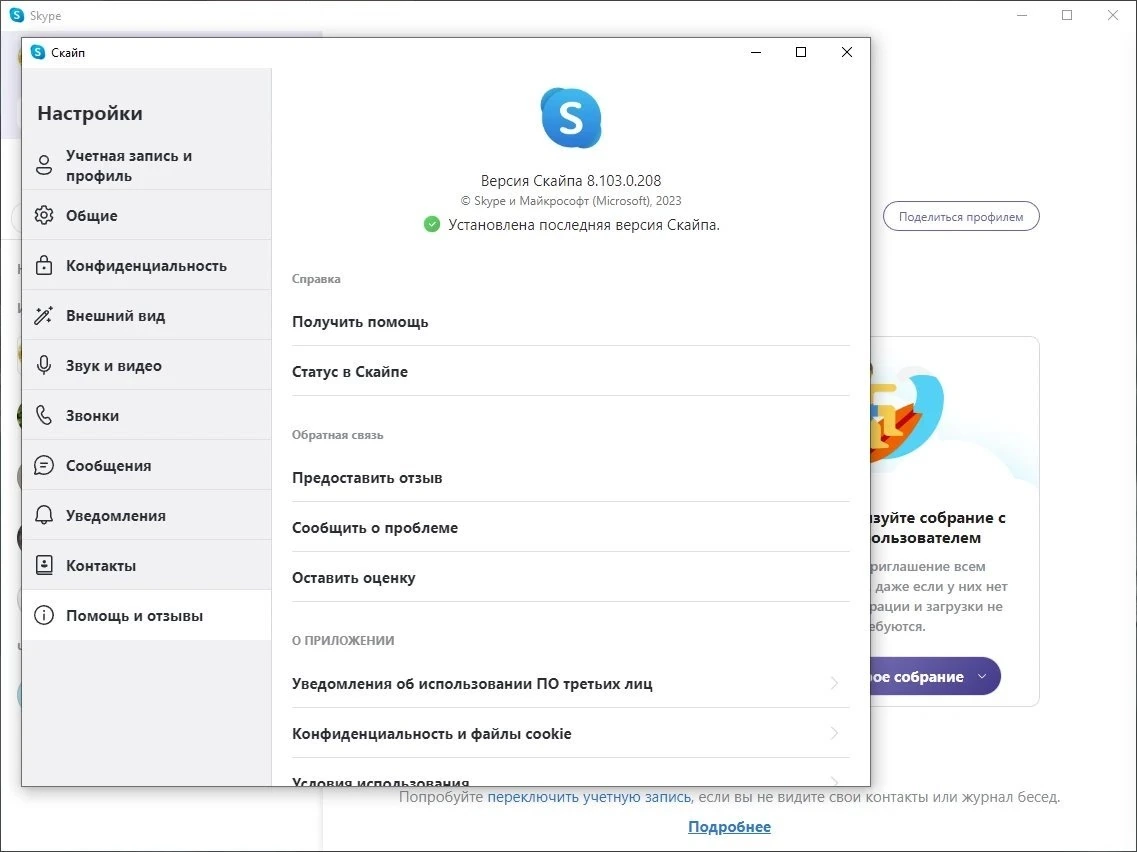
Task: Click the large Skype logo in settings
Action: point(571,117)
